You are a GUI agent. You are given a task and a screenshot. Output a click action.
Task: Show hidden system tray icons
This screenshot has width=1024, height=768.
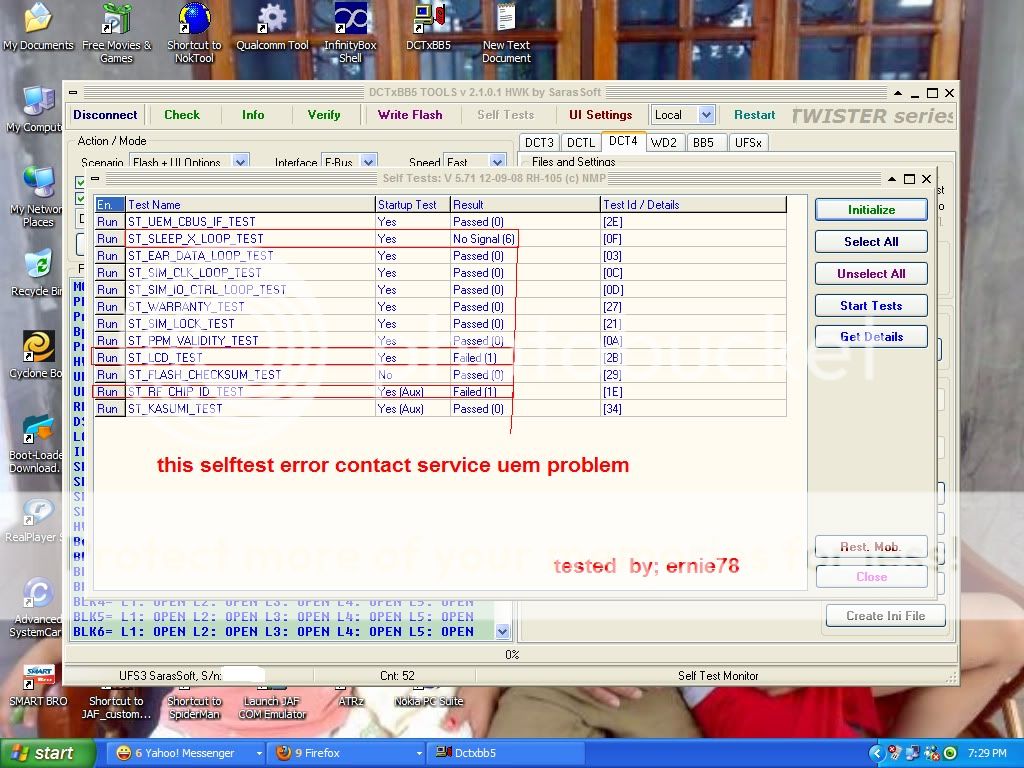click(x=876, y=753)
